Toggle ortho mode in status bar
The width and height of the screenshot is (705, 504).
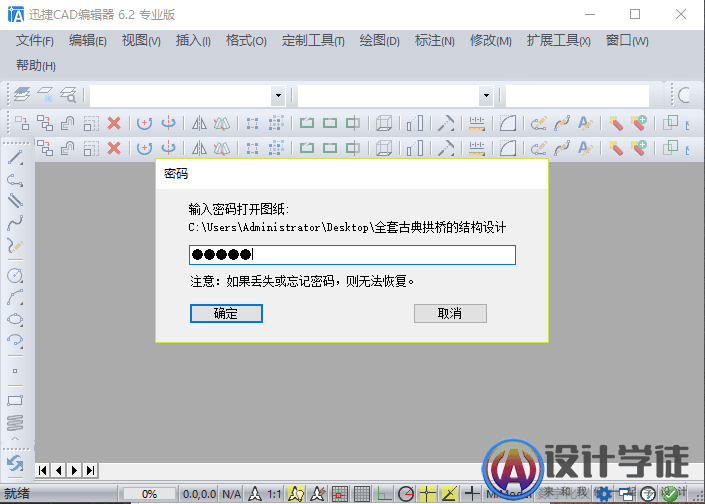(384, 494)
